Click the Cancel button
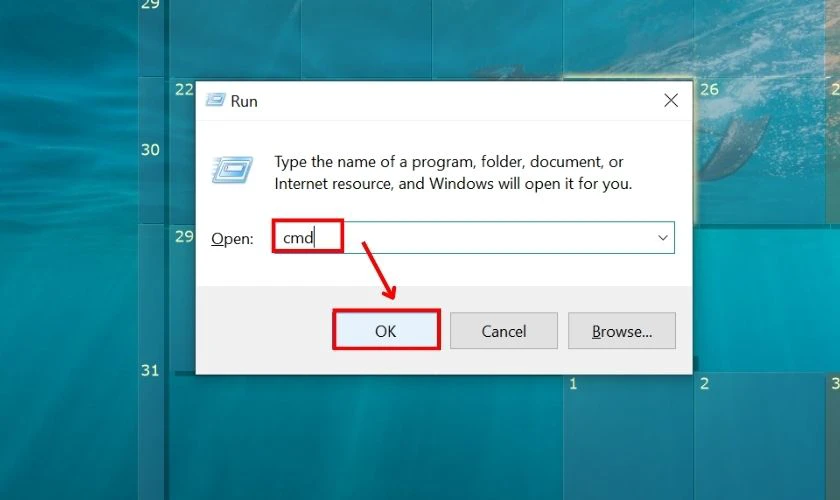Screen dimensions: 840x500 click(504, 331)
